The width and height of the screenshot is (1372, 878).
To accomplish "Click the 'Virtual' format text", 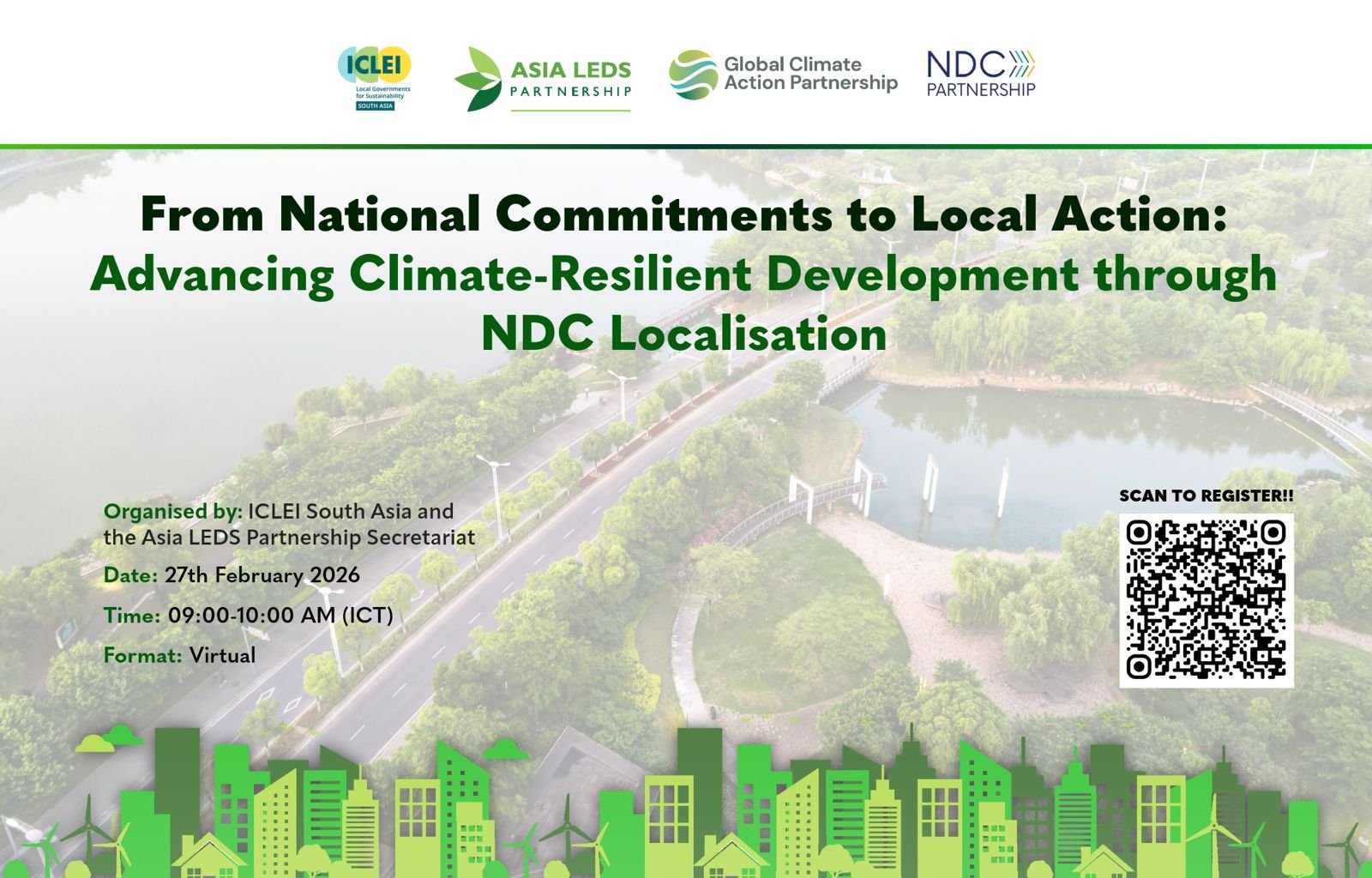I will [x=222, y=656].
